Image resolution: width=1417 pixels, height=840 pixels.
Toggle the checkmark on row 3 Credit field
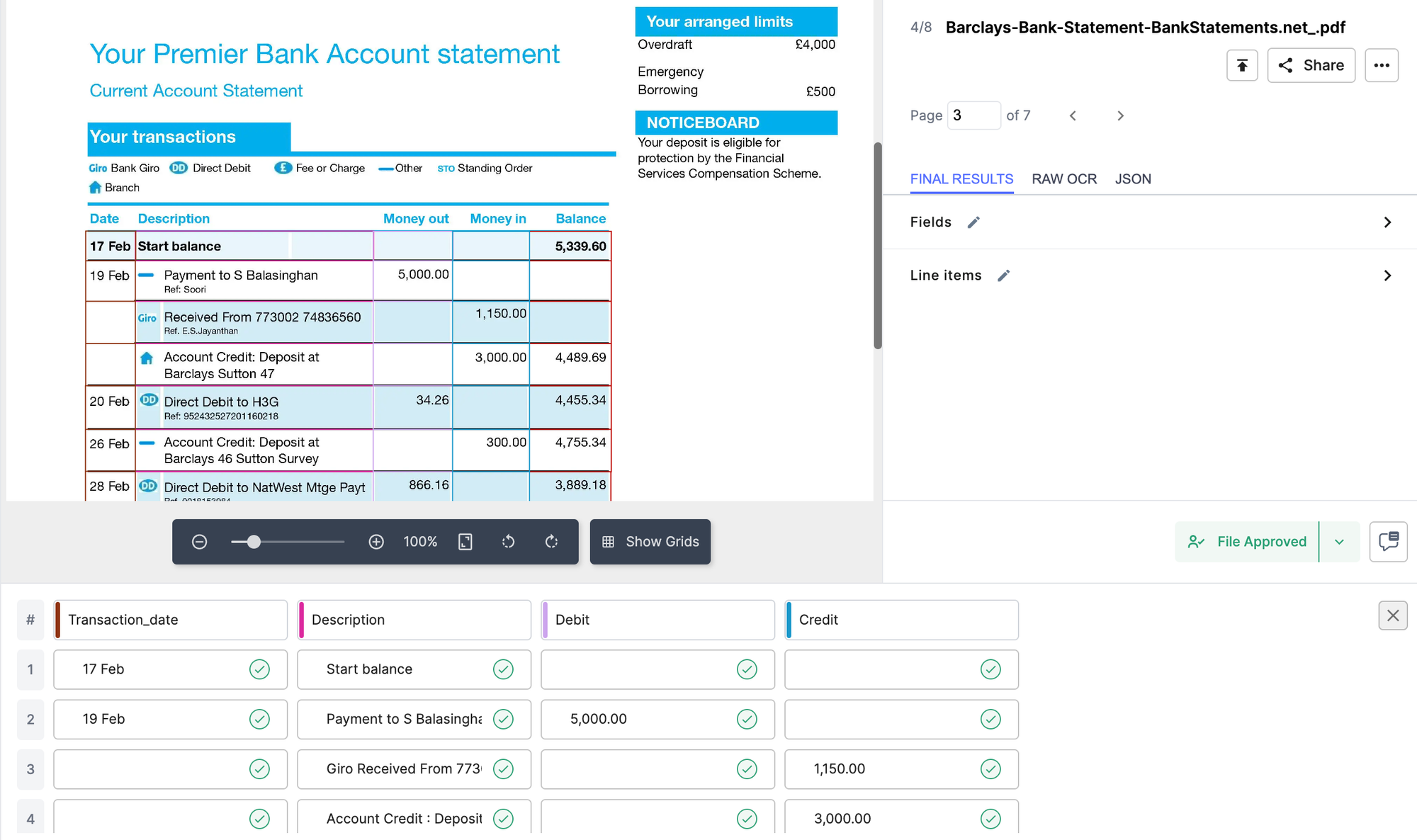[990, 768]
